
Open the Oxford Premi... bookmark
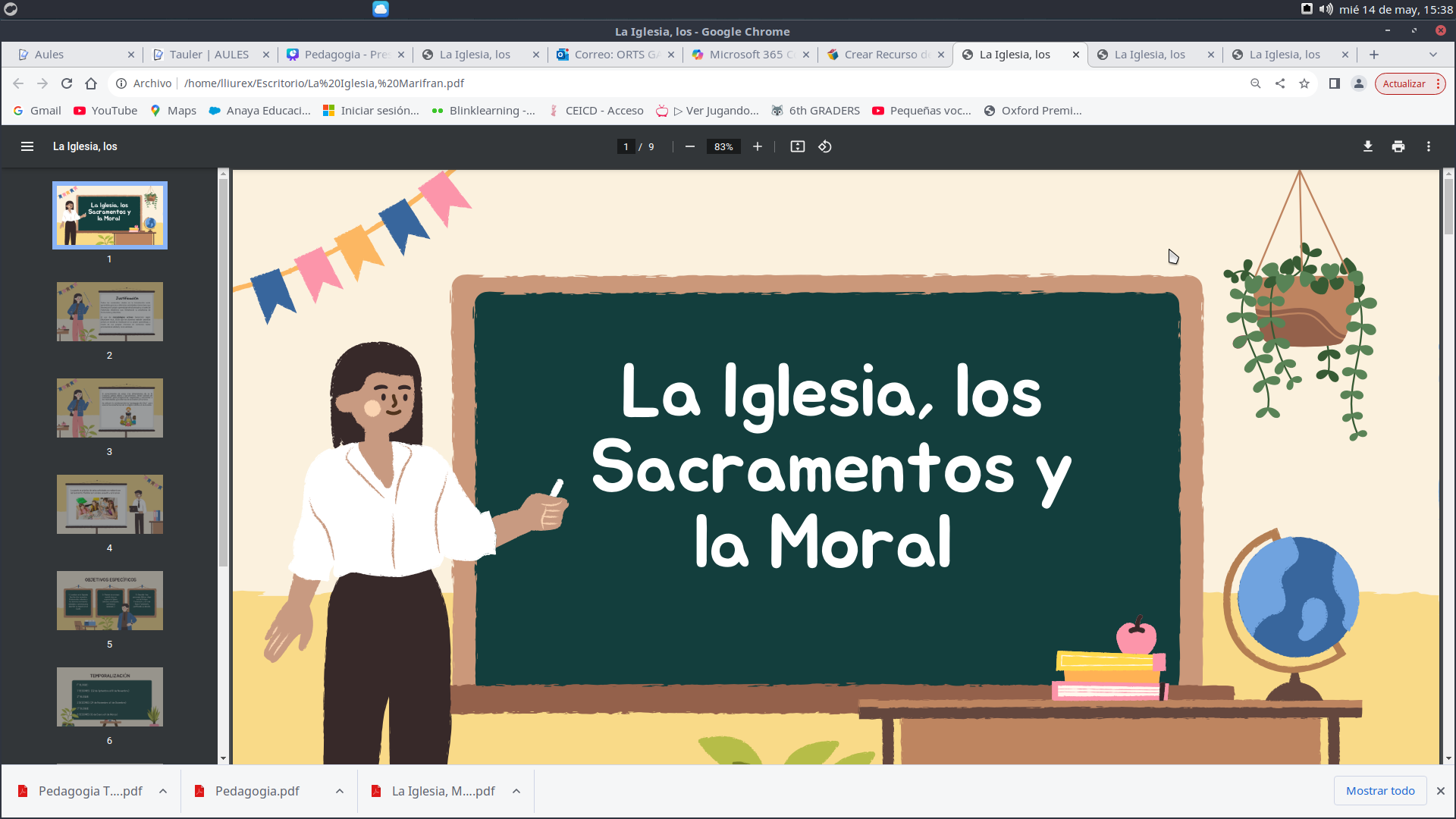pyautogui.click(x=1033, y=111)
